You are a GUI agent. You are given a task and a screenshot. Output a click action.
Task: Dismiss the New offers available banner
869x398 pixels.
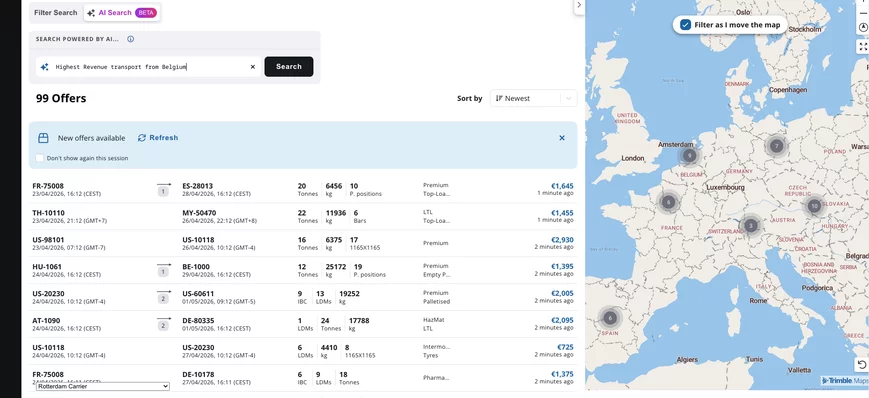tap(562, 138)
